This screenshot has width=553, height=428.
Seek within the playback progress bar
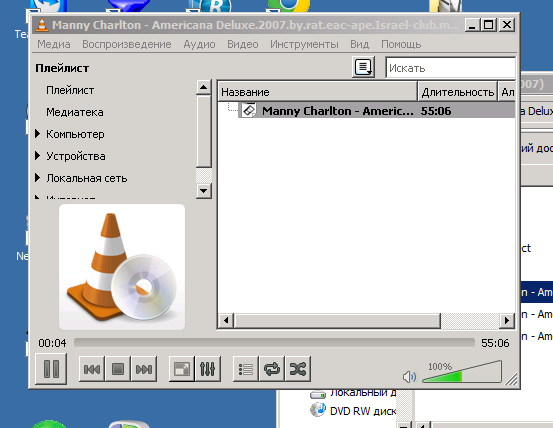[274, 343]
